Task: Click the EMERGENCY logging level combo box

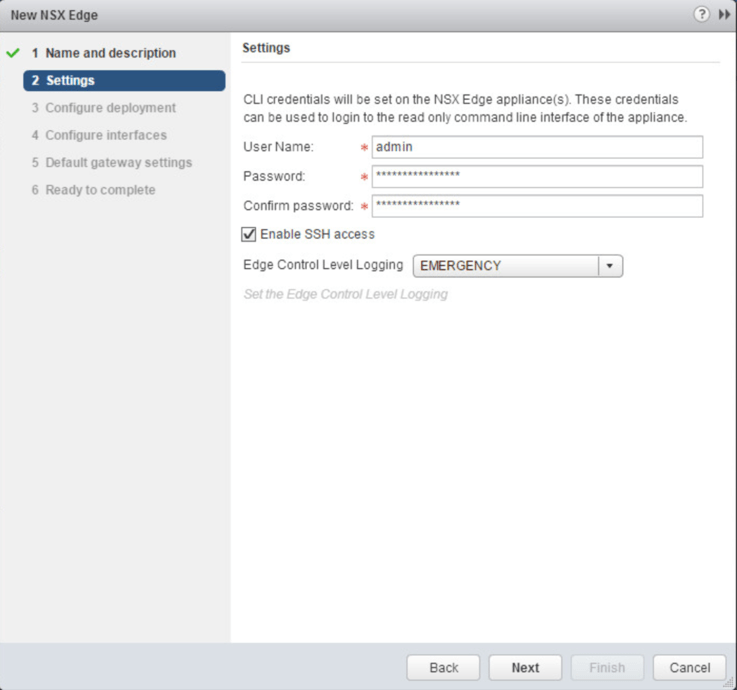Action: click(505, 266)
